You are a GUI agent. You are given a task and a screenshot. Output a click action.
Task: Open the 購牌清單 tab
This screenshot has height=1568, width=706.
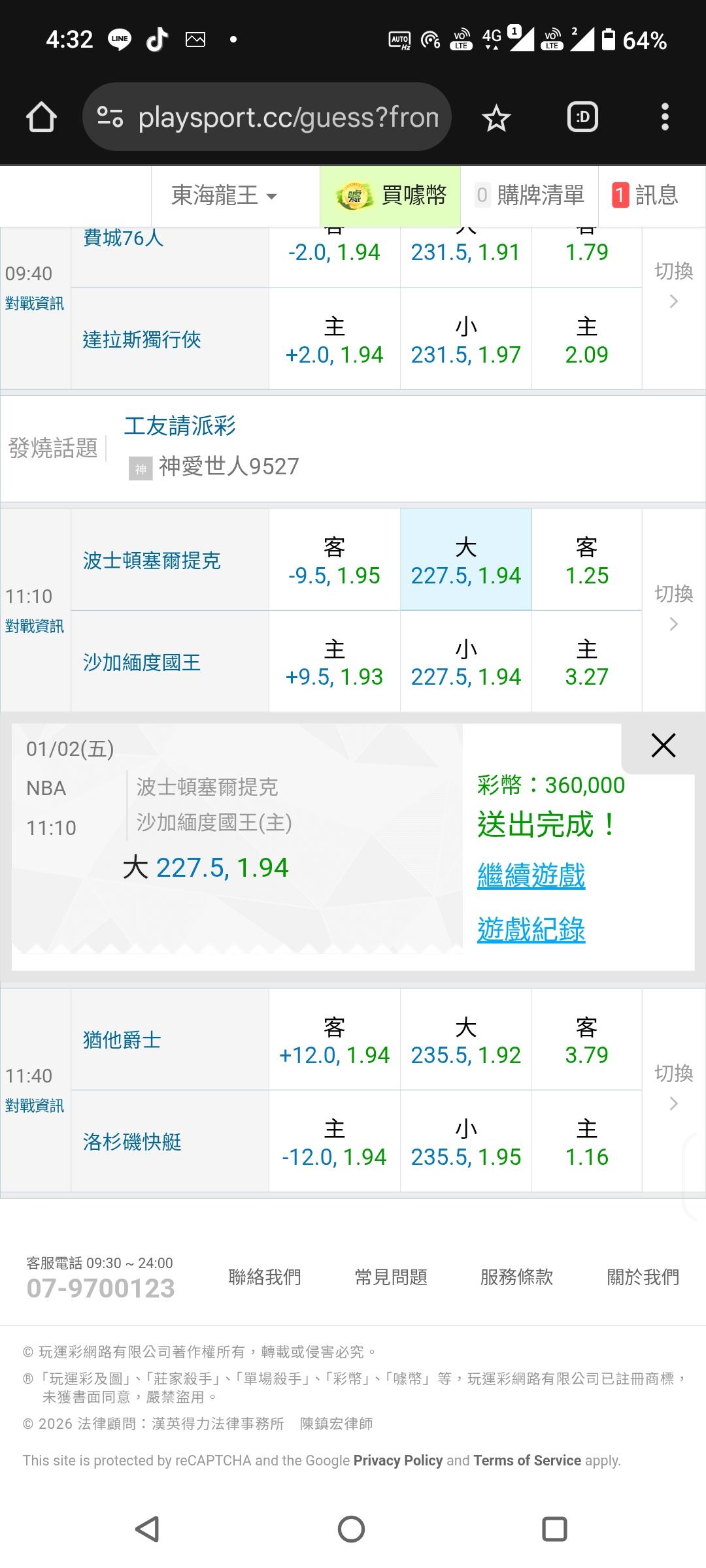pyautogui.click(x=529, y=195)
